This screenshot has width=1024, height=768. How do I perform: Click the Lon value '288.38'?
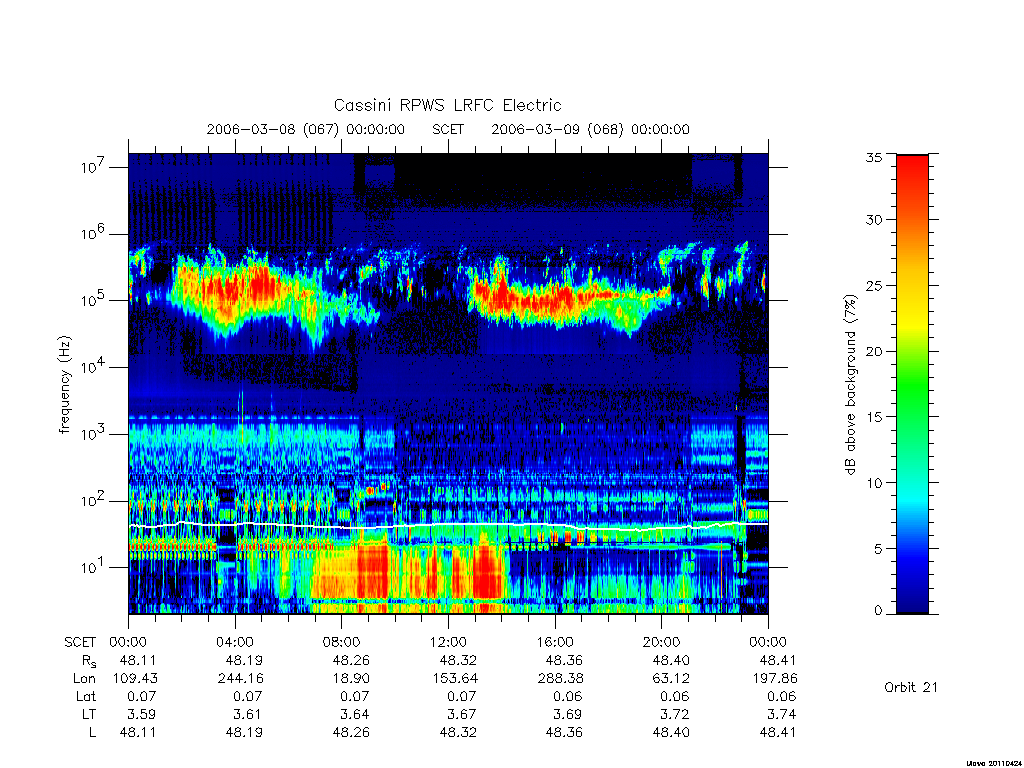[560, 679]
